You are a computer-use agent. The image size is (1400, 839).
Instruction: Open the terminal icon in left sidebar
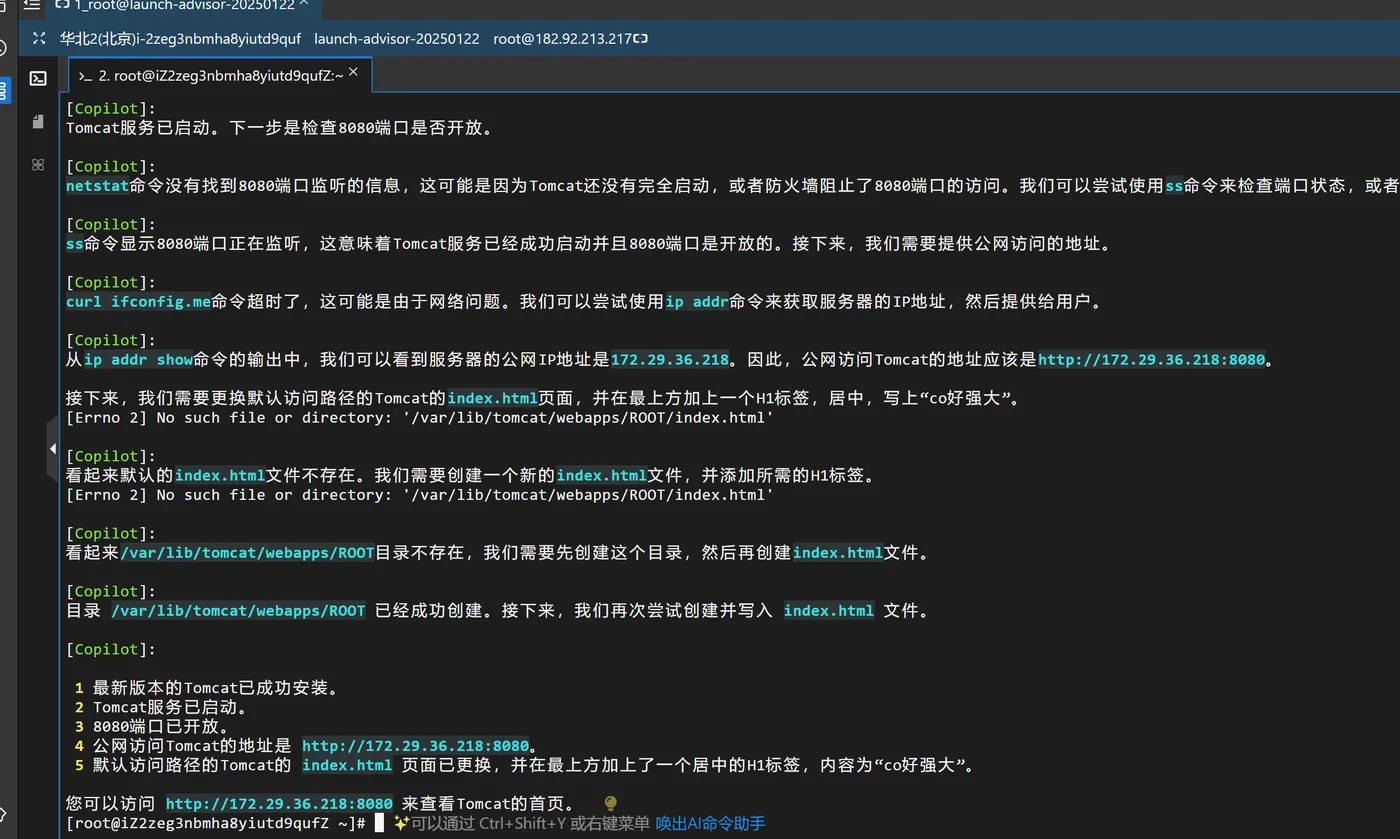click(x=38, y=78)
